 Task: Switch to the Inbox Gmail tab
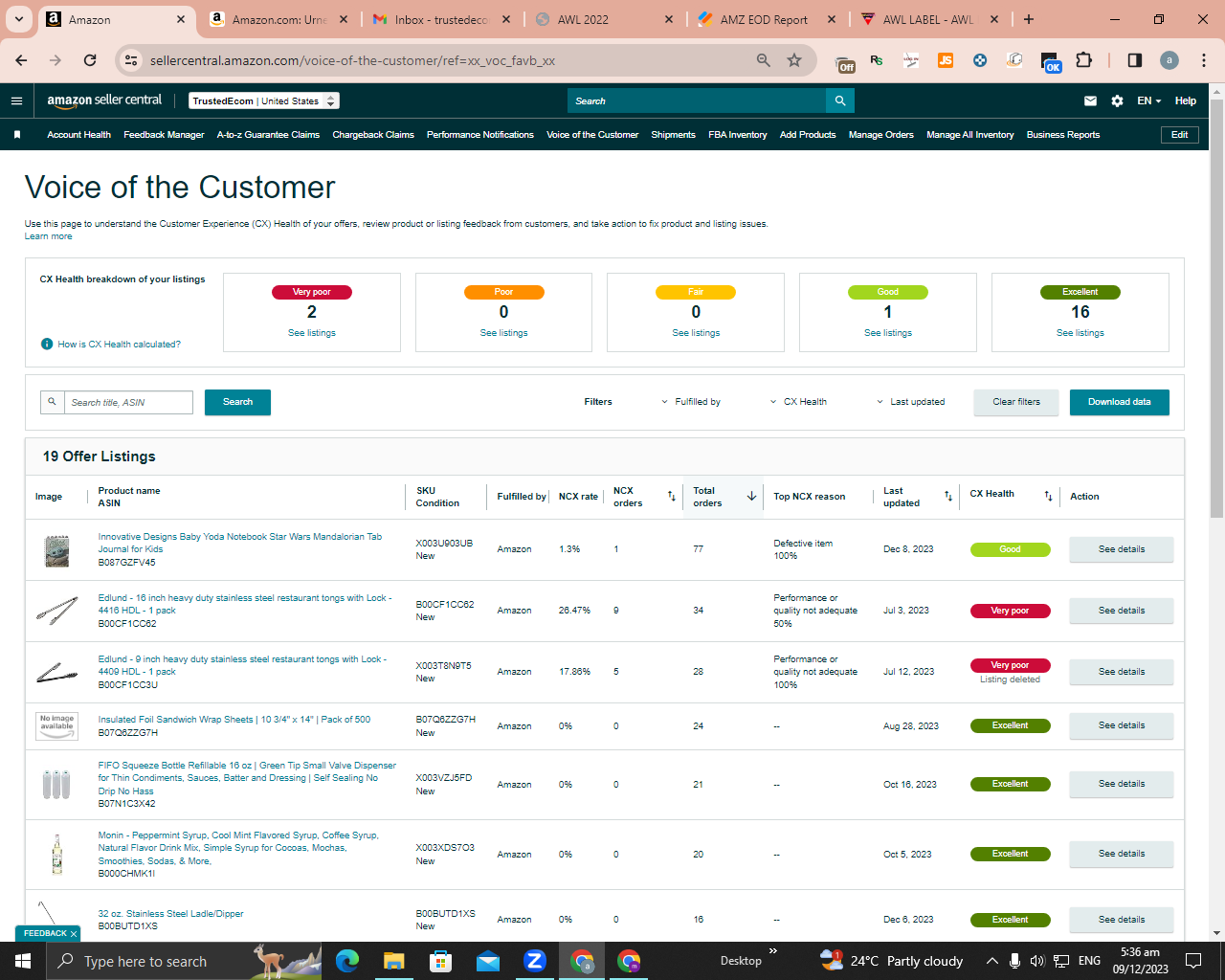point(442,19)
